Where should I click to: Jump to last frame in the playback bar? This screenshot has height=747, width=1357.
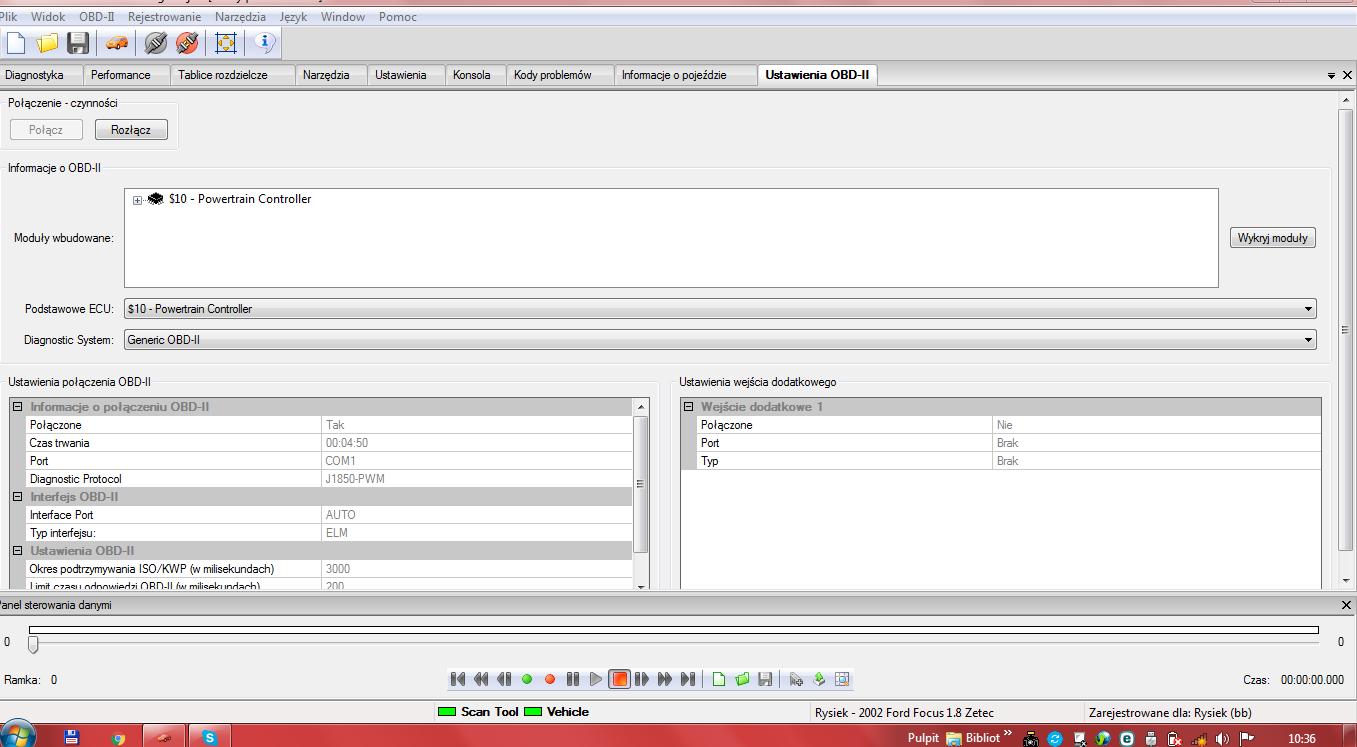point(688,679)
